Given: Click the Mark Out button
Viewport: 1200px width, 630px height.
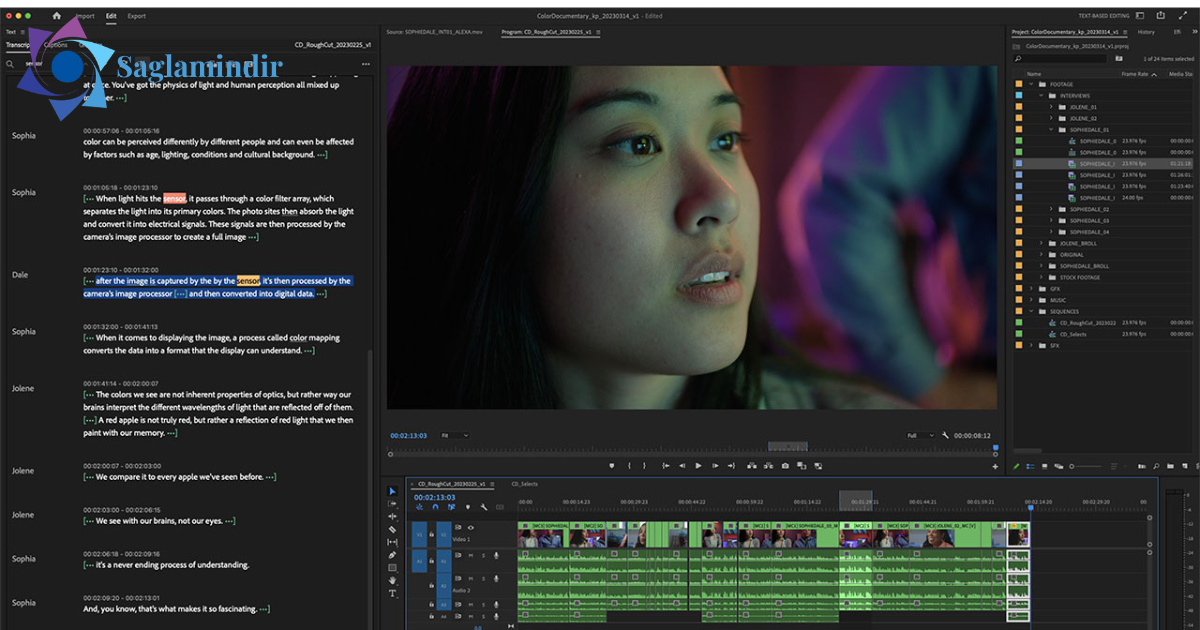Looking at the screenshot, I should click(x=644, y=466).
